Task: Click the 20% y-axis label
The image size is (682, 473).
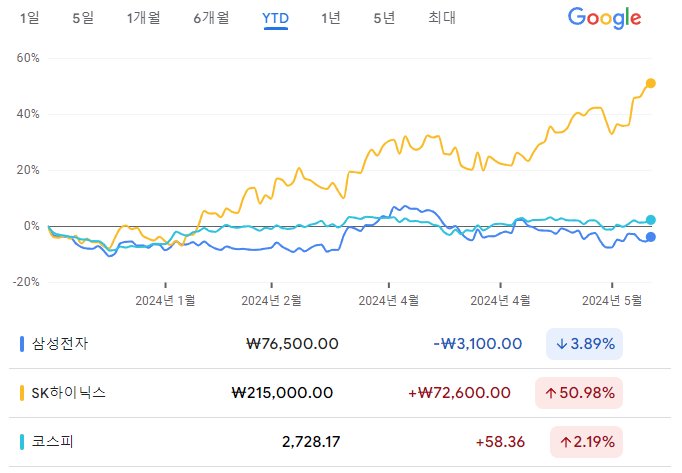Action: [x=28, y=170]
